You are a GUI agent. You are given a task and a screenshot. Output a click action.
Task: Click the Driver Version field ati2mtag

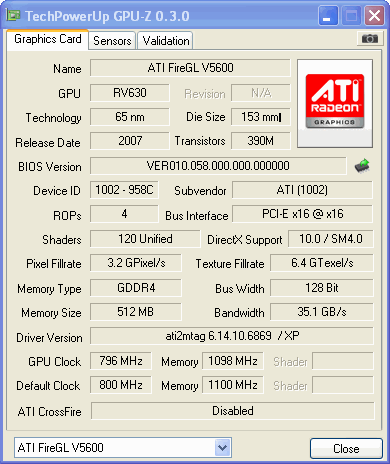pos(232,336)
